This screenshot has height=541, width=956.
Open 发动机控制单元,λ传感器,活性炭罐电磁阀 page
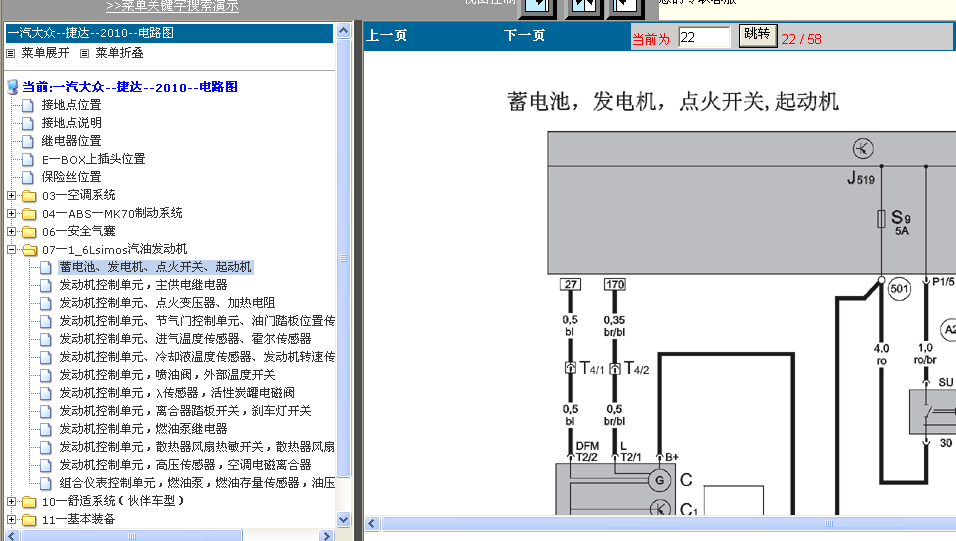pyautogui.click(x=177, y=393)
